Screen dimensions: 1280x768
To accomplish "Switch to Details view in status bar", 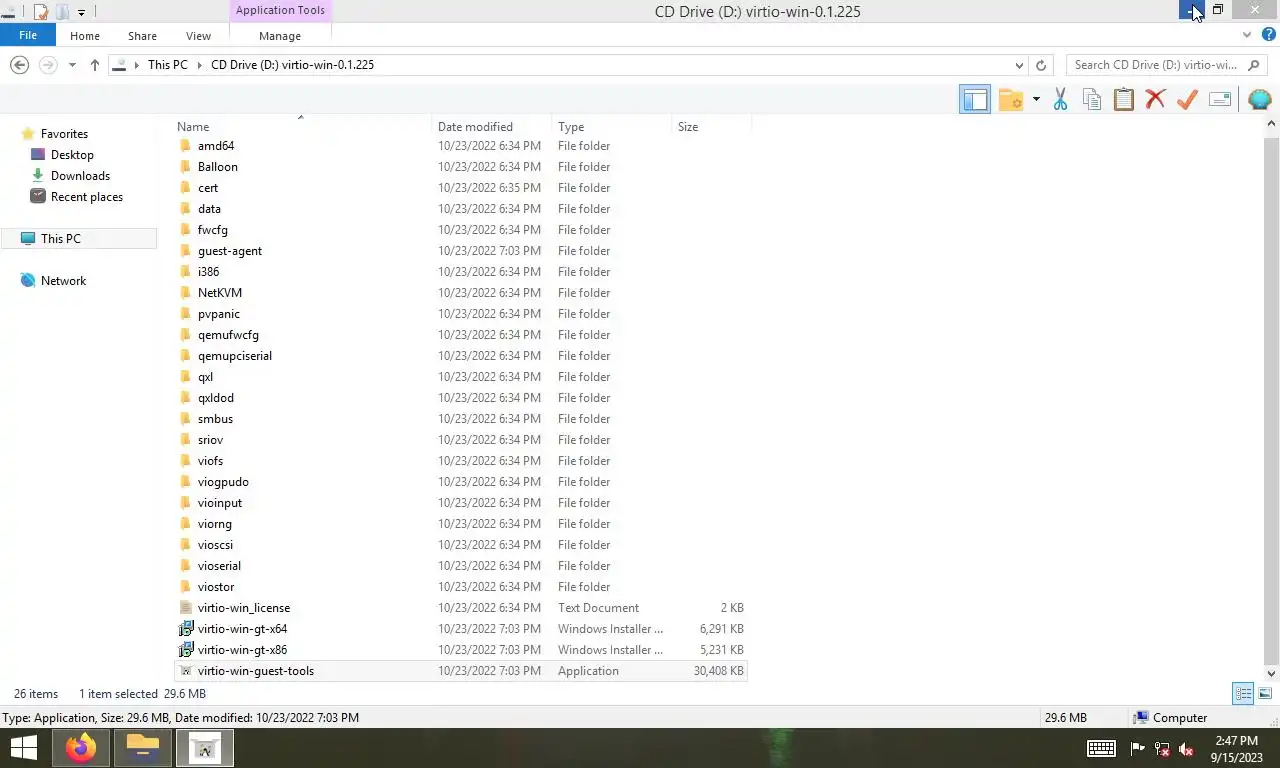I will pos(1243,694).
